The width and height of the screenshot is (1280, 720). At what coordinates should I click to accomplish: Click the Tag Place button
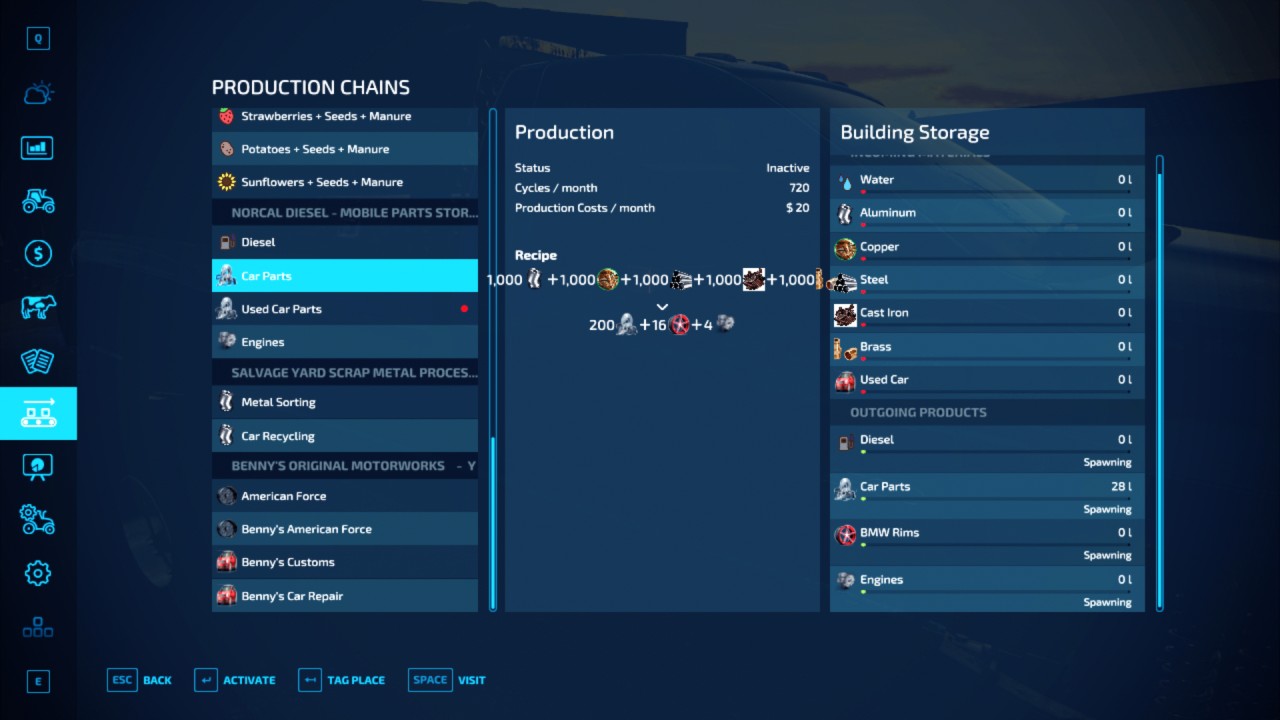pos(342,680)
